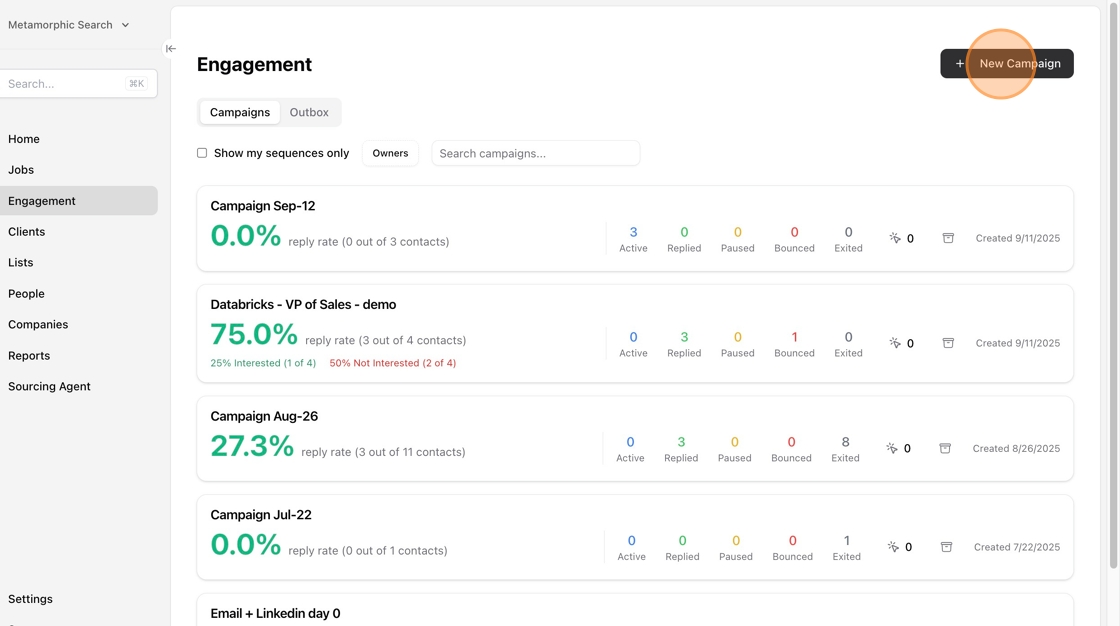The width and height of the screenshot is (1120, 626).
Task: Switch to the Outbox tab
Action: 309,112
